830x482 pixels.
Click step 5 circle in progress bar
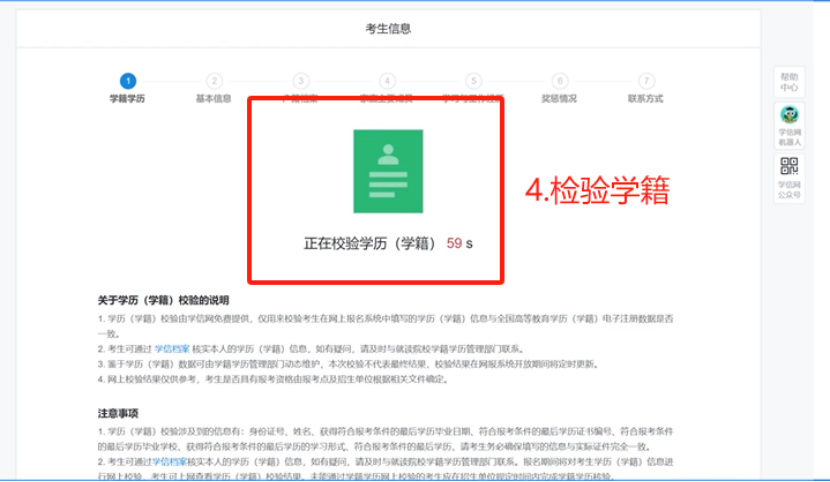pos(473,81)
